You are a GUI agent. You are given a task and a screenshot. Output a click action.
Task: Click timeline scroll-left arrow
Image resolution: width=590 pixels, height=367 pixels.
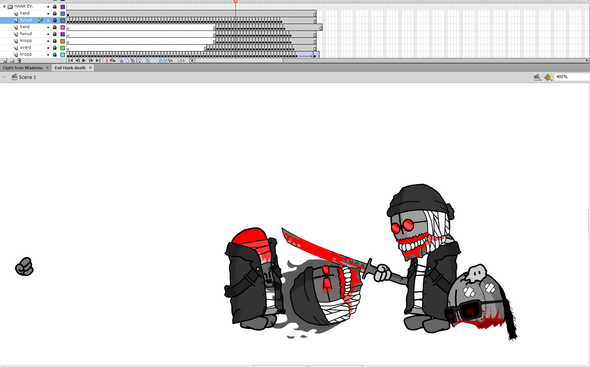click(x=192, y=60)
